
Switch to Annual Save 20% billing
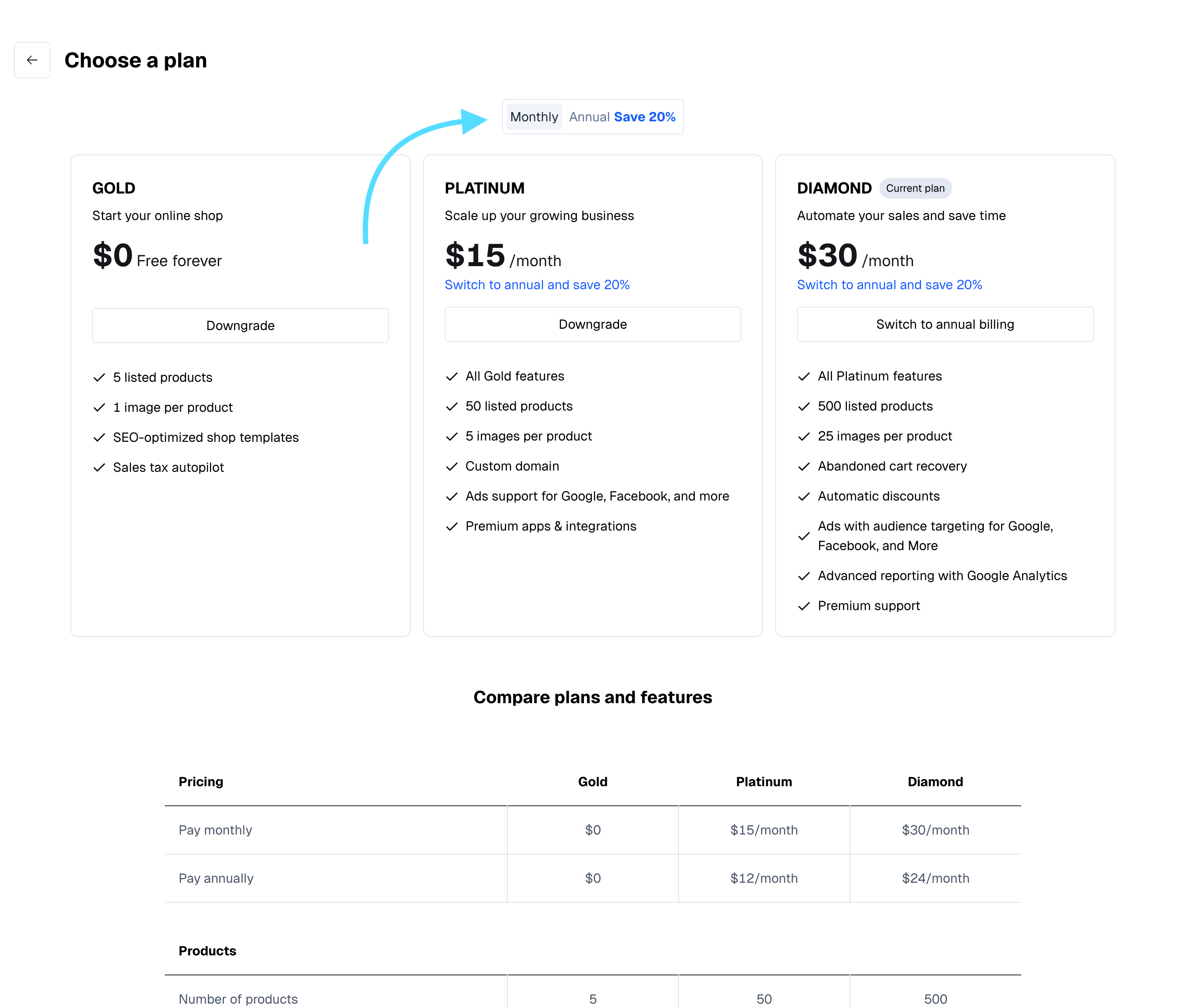pos(622,117)
